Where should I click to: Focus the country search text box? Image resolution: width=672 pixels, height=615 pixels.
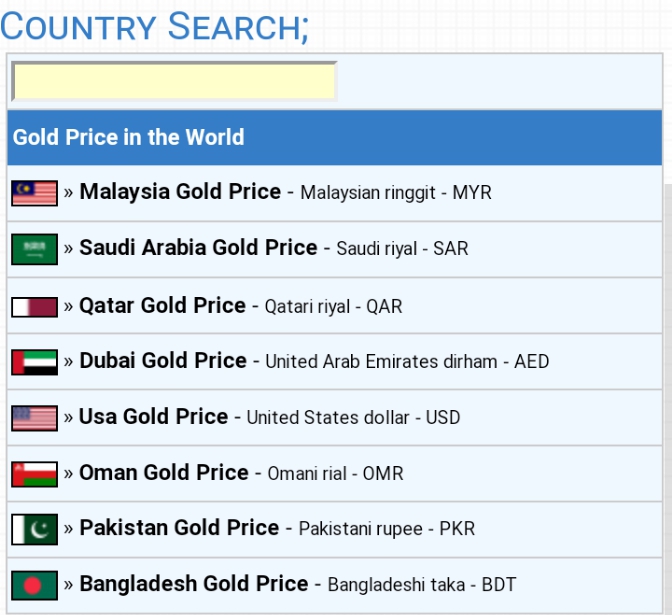(174, 82)
